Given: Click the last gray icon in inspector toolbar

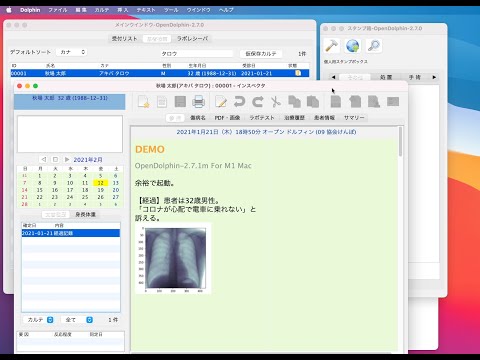Looking at the screenshot, I should click(393, 101).
